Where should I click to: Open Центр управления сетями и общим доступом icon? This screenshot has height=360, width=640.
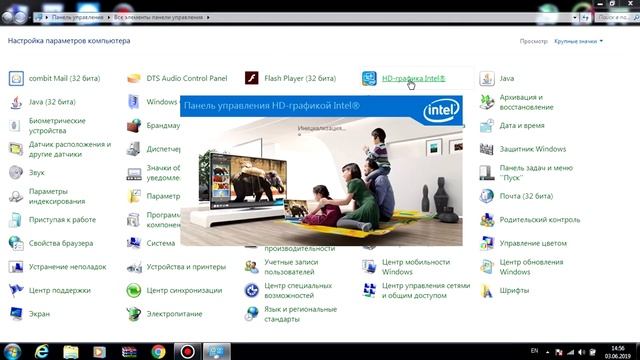(369, 291)
